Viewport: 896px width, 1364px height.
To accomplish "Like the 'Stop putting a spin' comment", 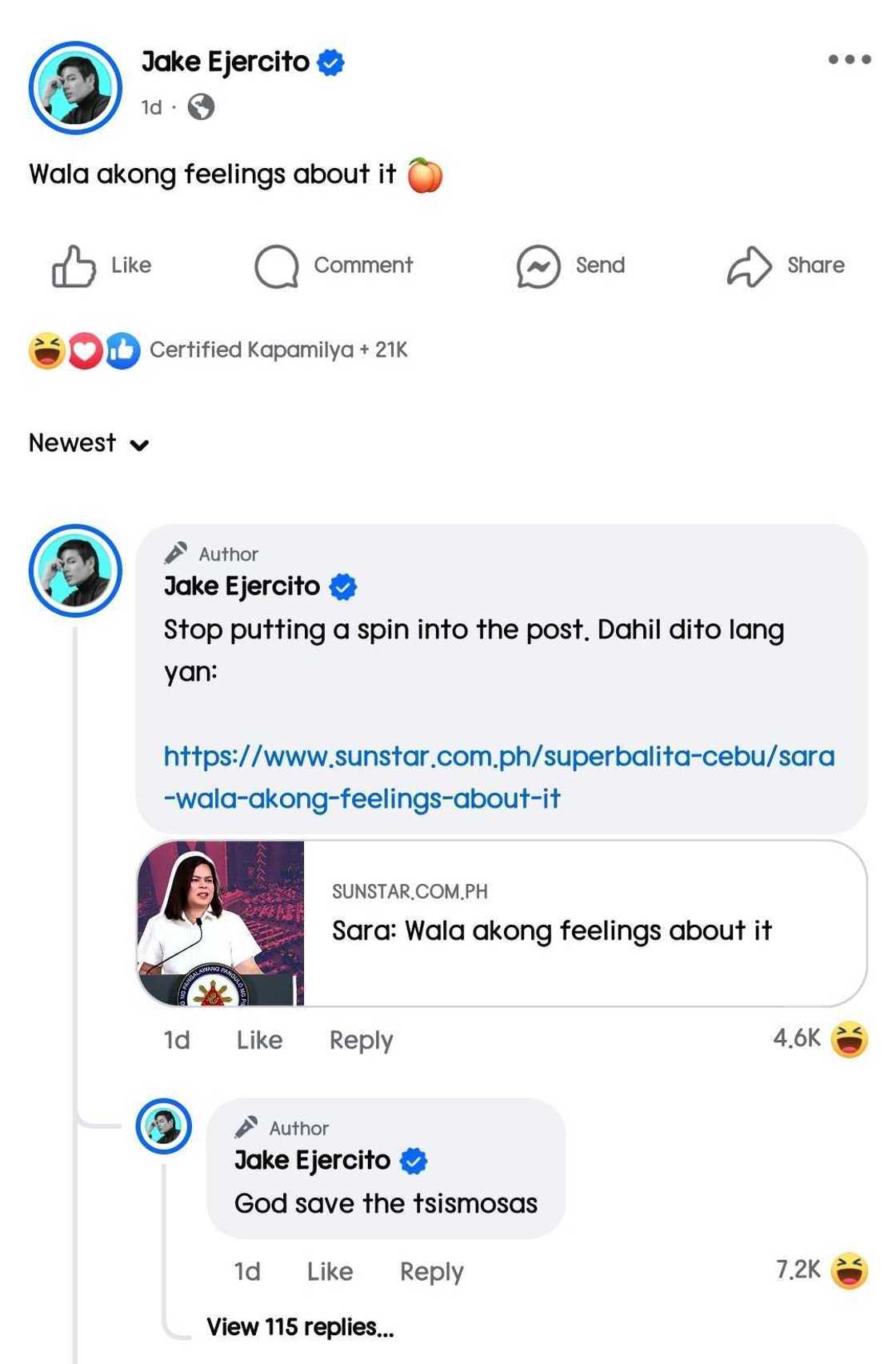I will 259,1040.
